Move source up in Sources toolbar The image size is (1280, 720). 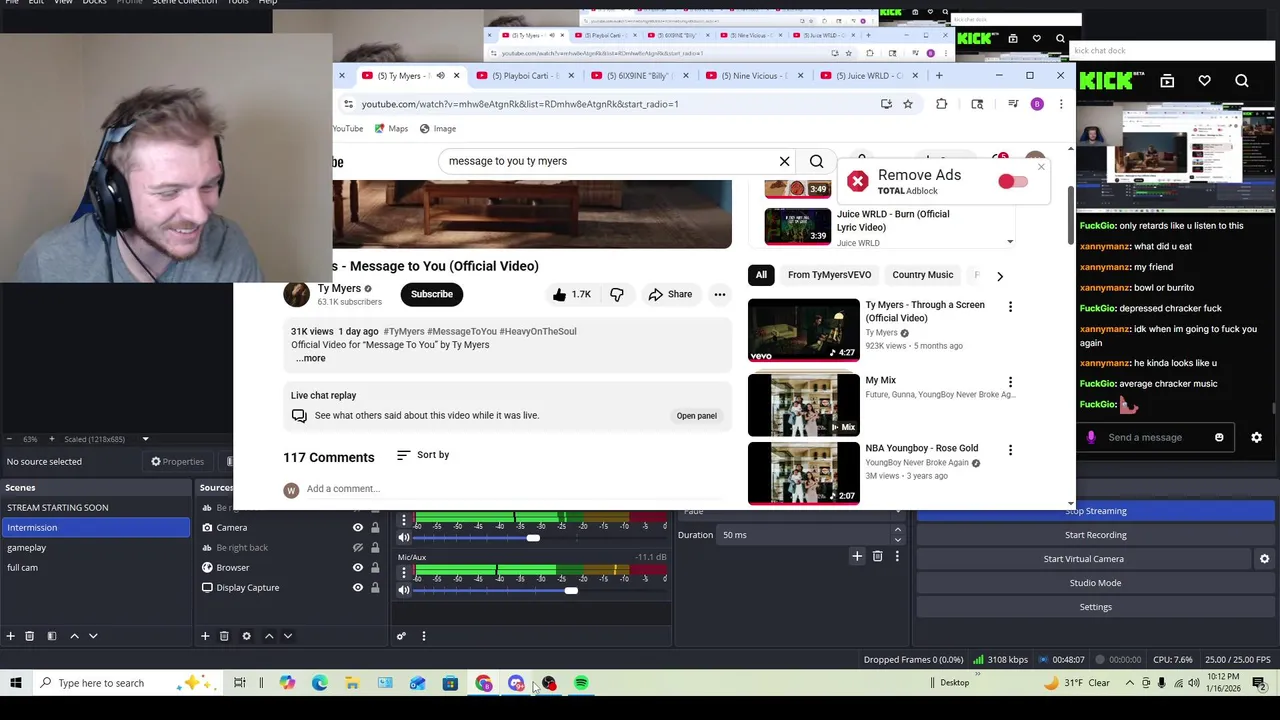[269, 636]
